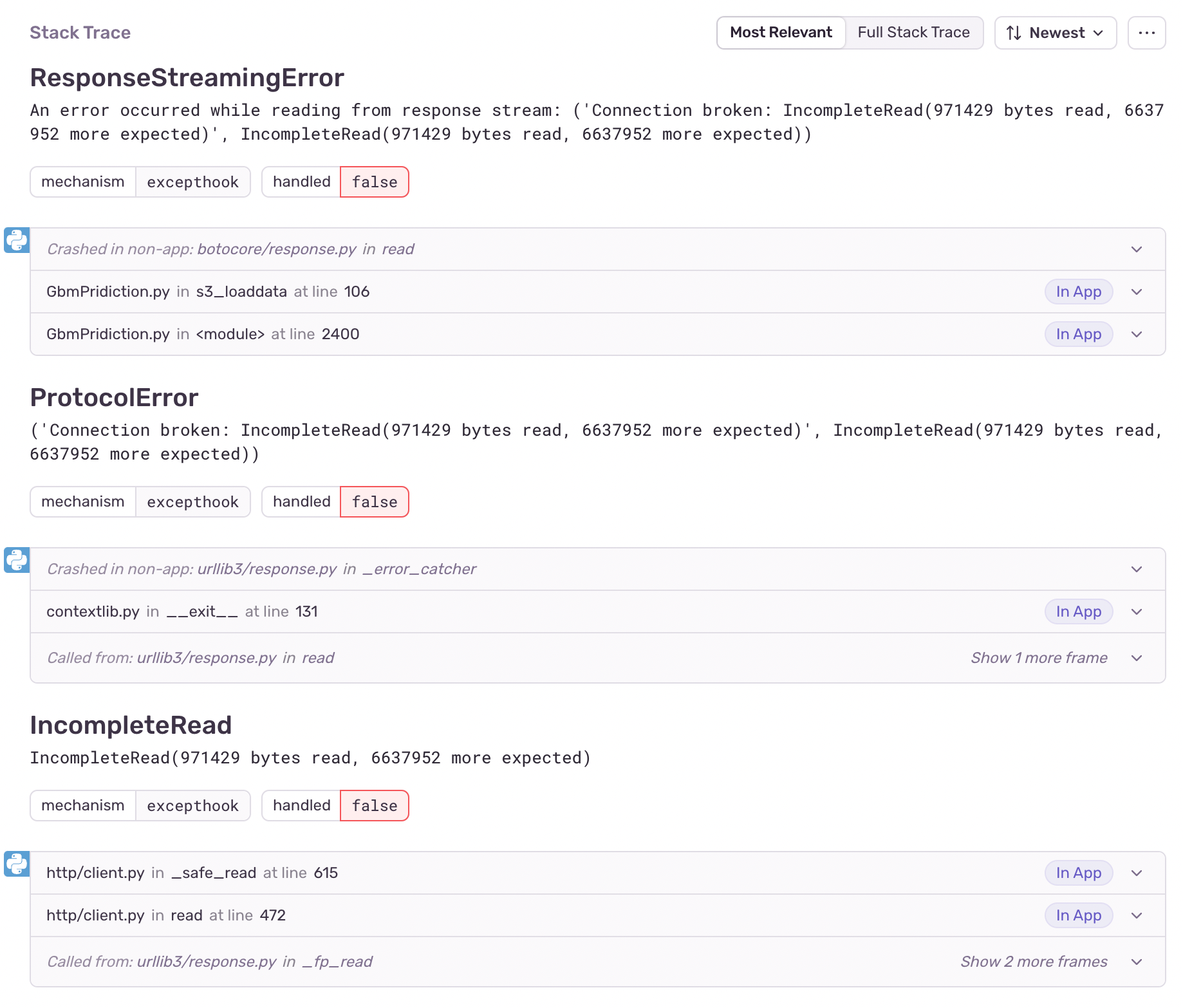Show 2 more frames under IncompleteRead
Screen dimensions: 1183x1008
1034,962
